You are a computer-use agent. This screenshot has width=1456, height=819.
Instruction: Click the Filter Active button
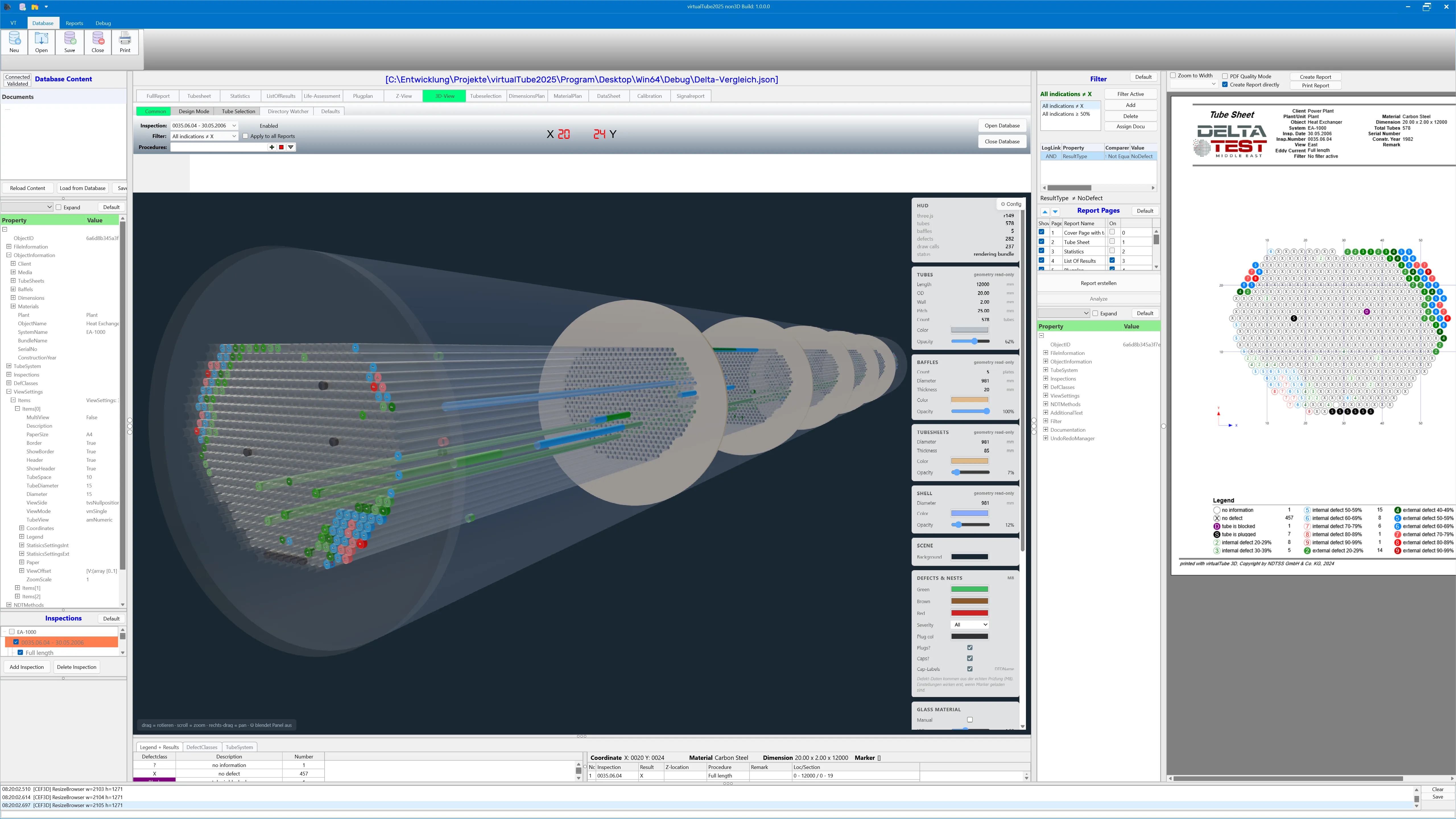tap(1130, 94)
